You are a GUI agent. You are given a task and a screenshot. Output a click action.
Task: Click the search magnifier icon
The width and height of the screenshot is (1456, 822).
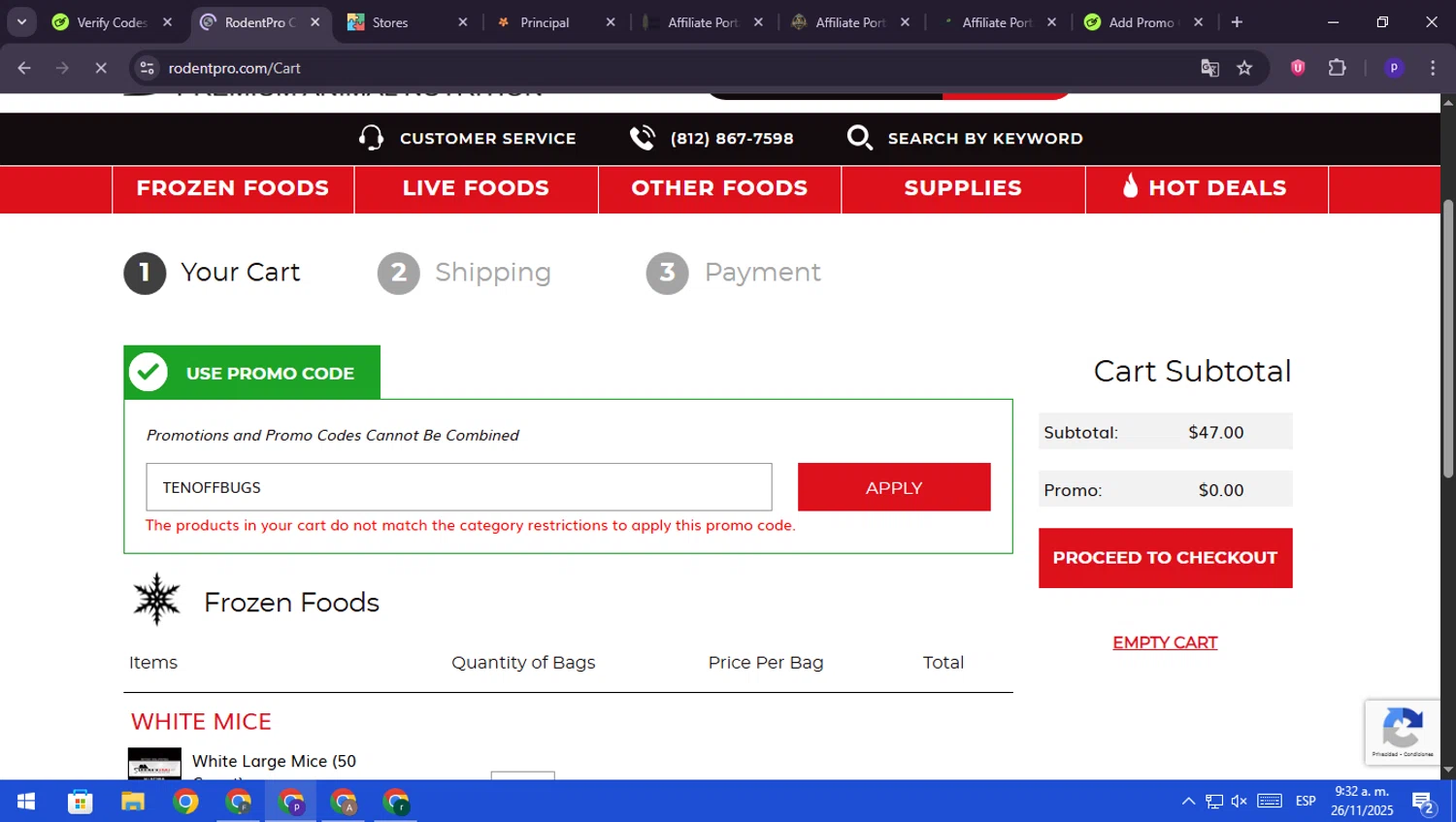point(859,138)
